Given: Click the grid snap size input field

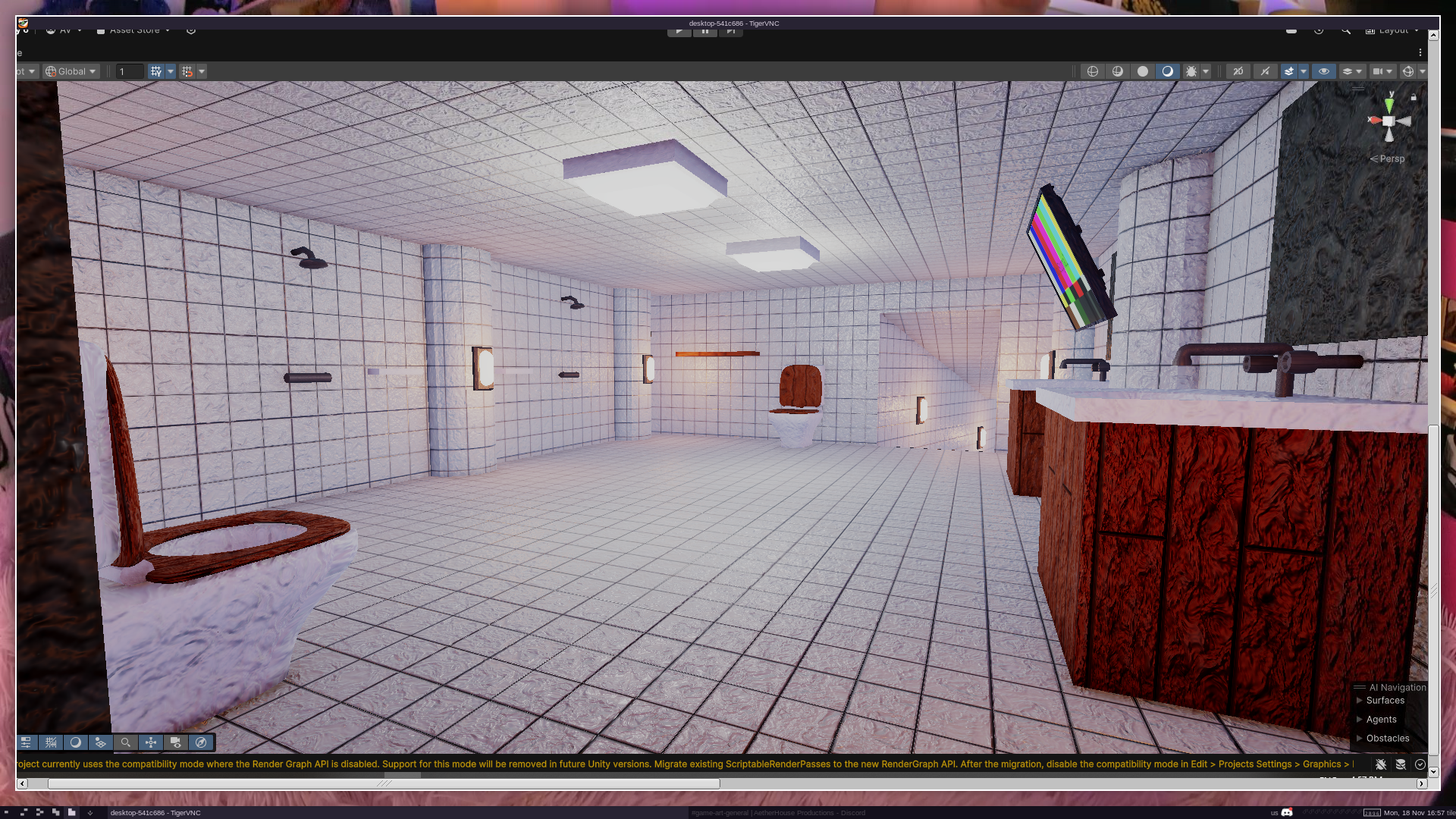Looking at the screenshot, I should [x=130, y=71].
